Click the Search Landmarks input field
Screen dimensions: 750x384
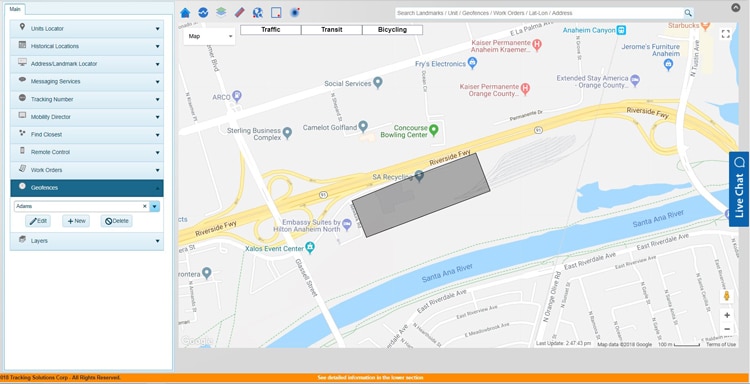coord(539,13)
